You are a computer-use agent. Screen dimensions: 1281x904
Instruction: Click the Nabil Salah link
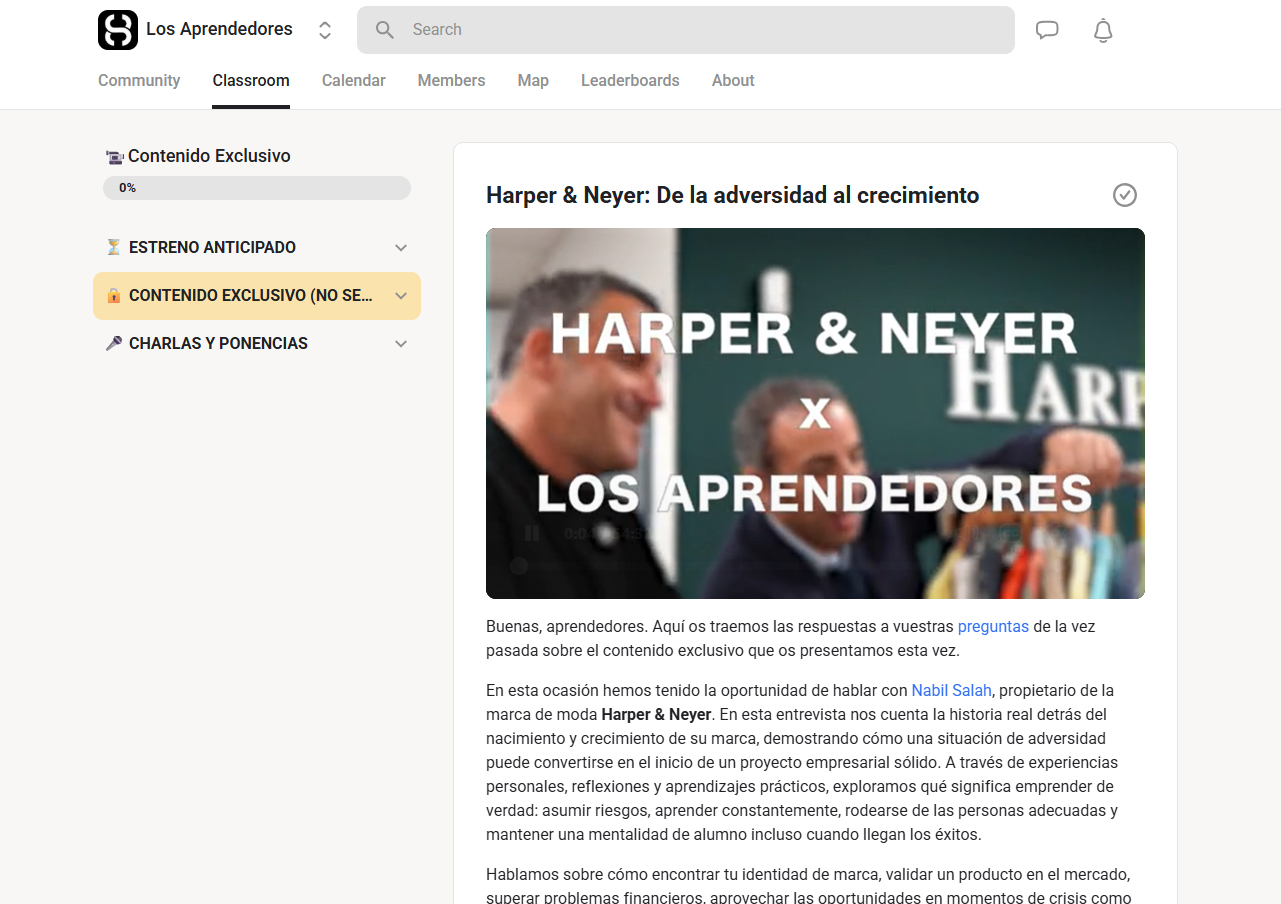pos(951,690)
